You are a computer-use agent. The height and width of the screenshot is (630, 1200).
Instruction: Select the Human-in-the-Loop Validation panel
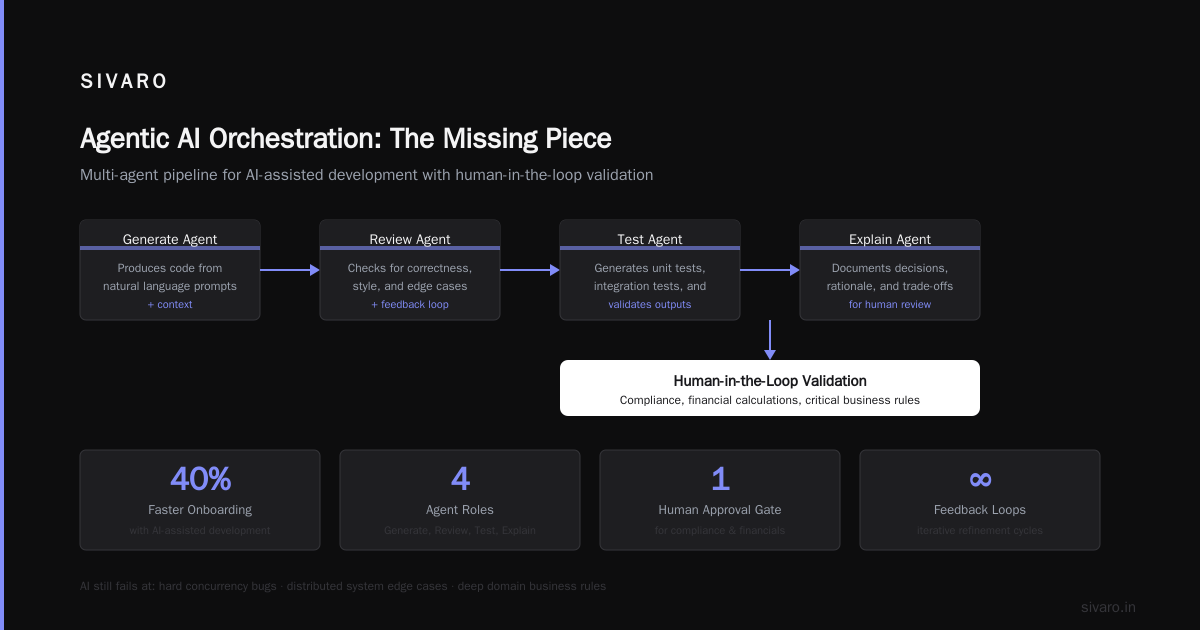[x=770, y=388]
